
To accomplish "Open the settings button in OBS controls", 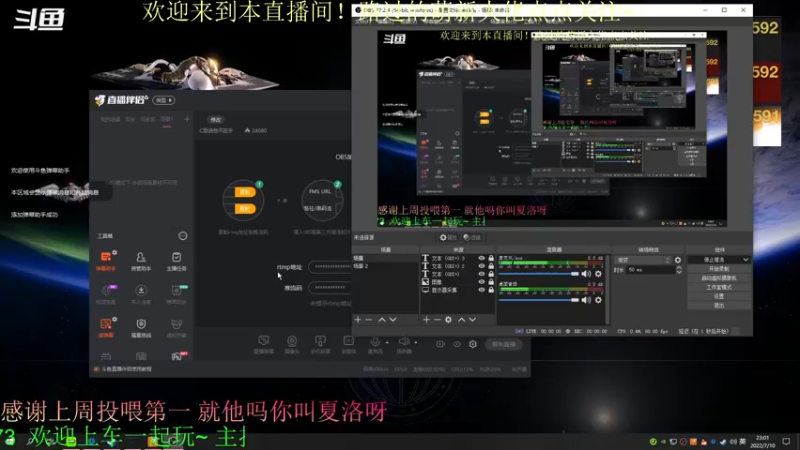I will 719,296.
